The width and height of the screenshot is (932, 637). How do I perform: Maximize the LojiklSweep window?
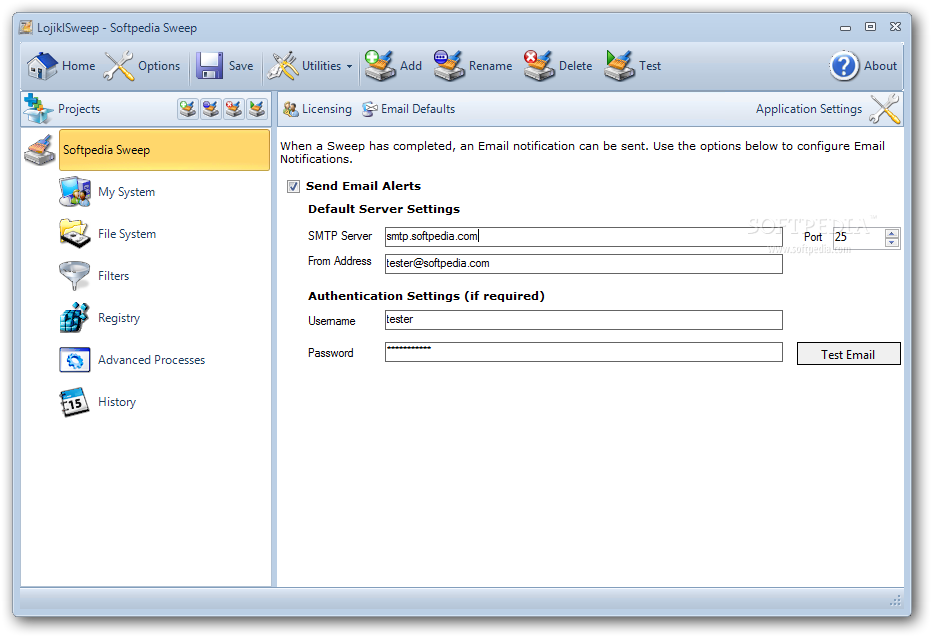click(x=870, y=27)
